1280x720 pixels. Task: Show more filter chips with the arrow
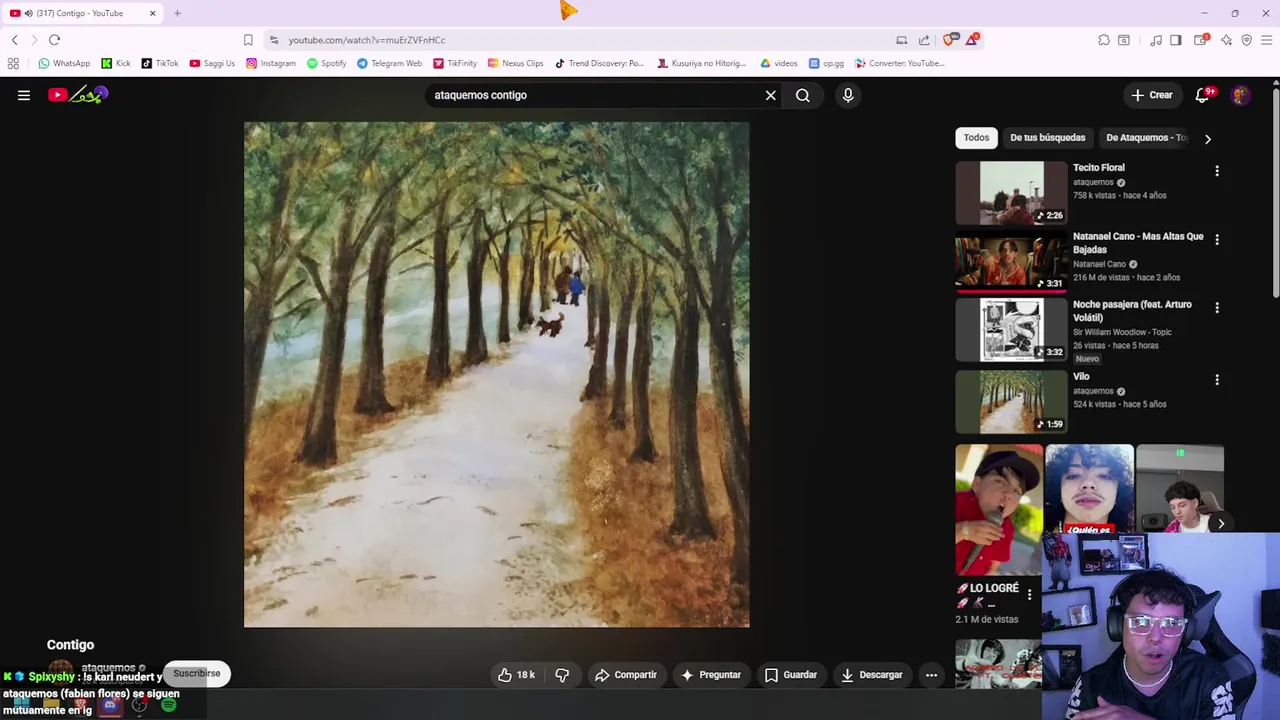coord(1207,139)
